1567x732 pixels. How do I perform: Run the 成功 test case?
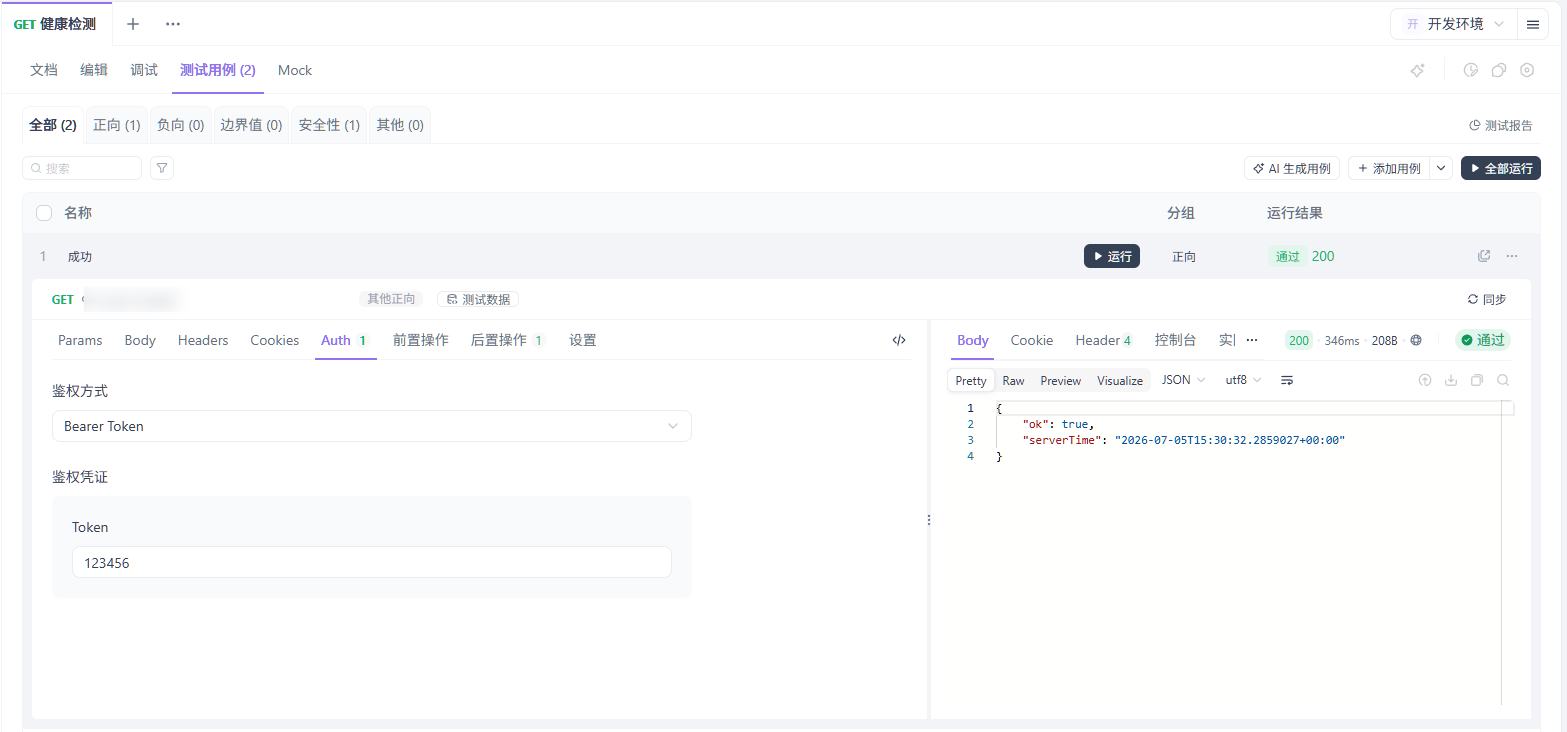click(1112, 256)
